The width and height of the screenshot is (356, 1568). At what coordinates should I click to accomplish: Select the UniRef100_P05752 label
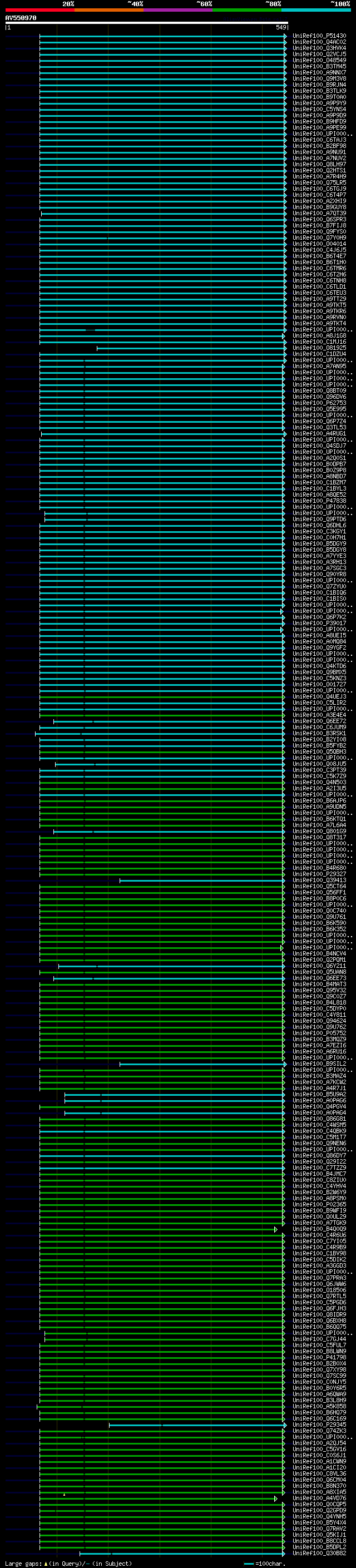319,1033
